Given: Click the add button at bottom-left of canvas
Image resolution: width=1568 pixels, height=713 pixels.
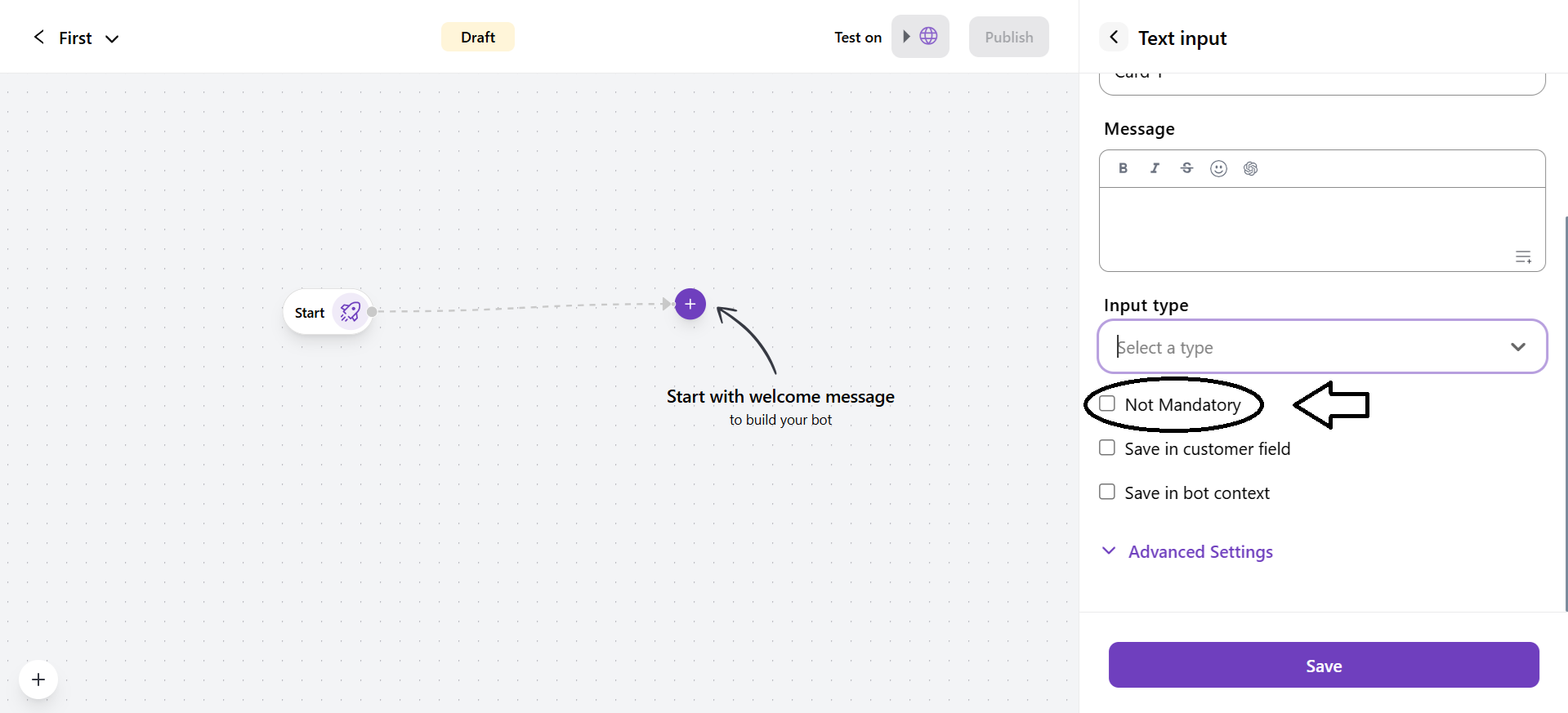Looking at the screenshot, I should pyautogui.click(x=38, y=680).
